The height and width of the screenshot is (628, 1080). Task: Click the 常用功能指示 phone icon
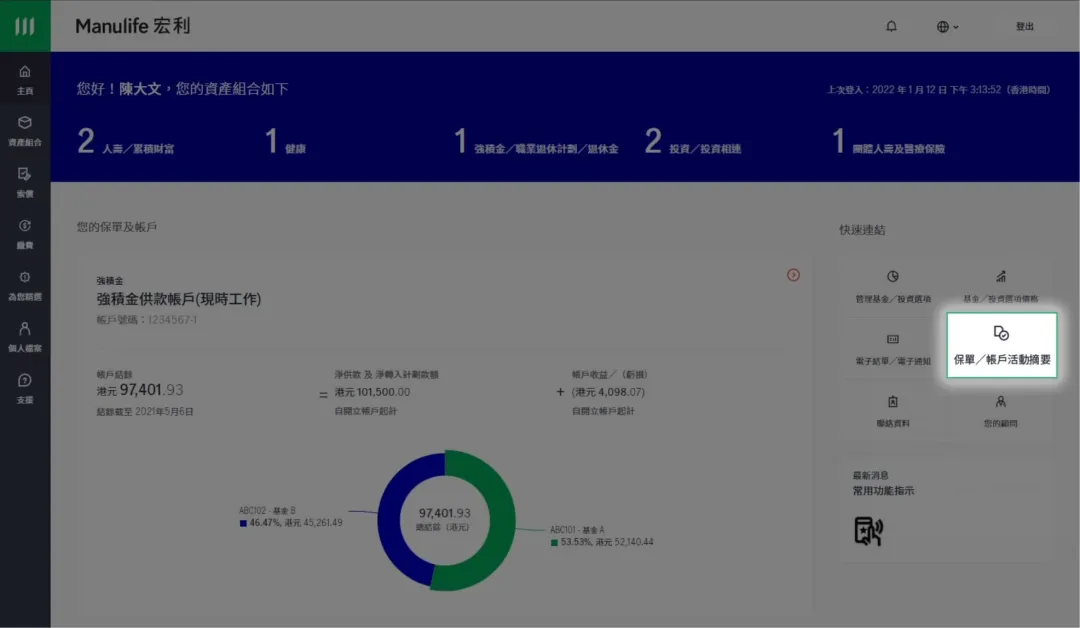(868, 531)
